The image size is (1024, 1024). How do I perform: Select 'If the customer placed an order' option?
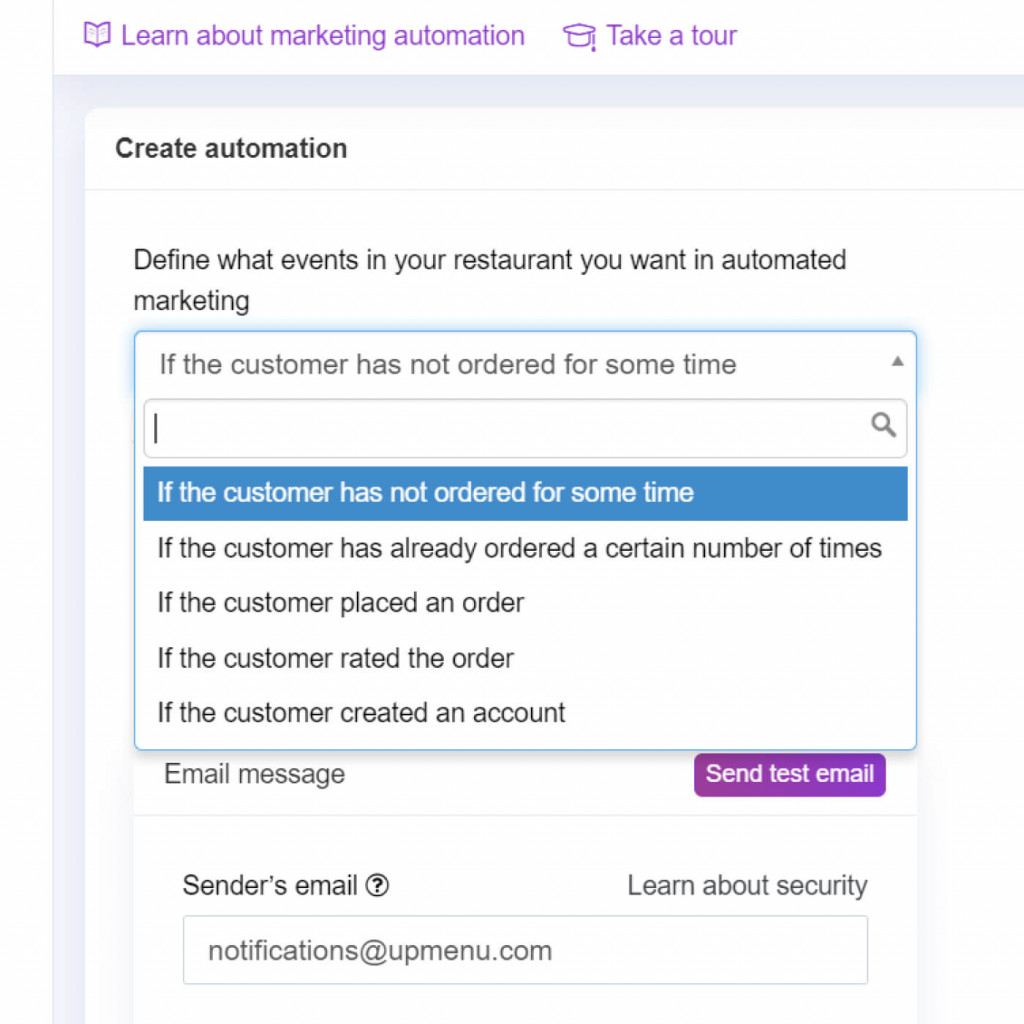[340, 603]
